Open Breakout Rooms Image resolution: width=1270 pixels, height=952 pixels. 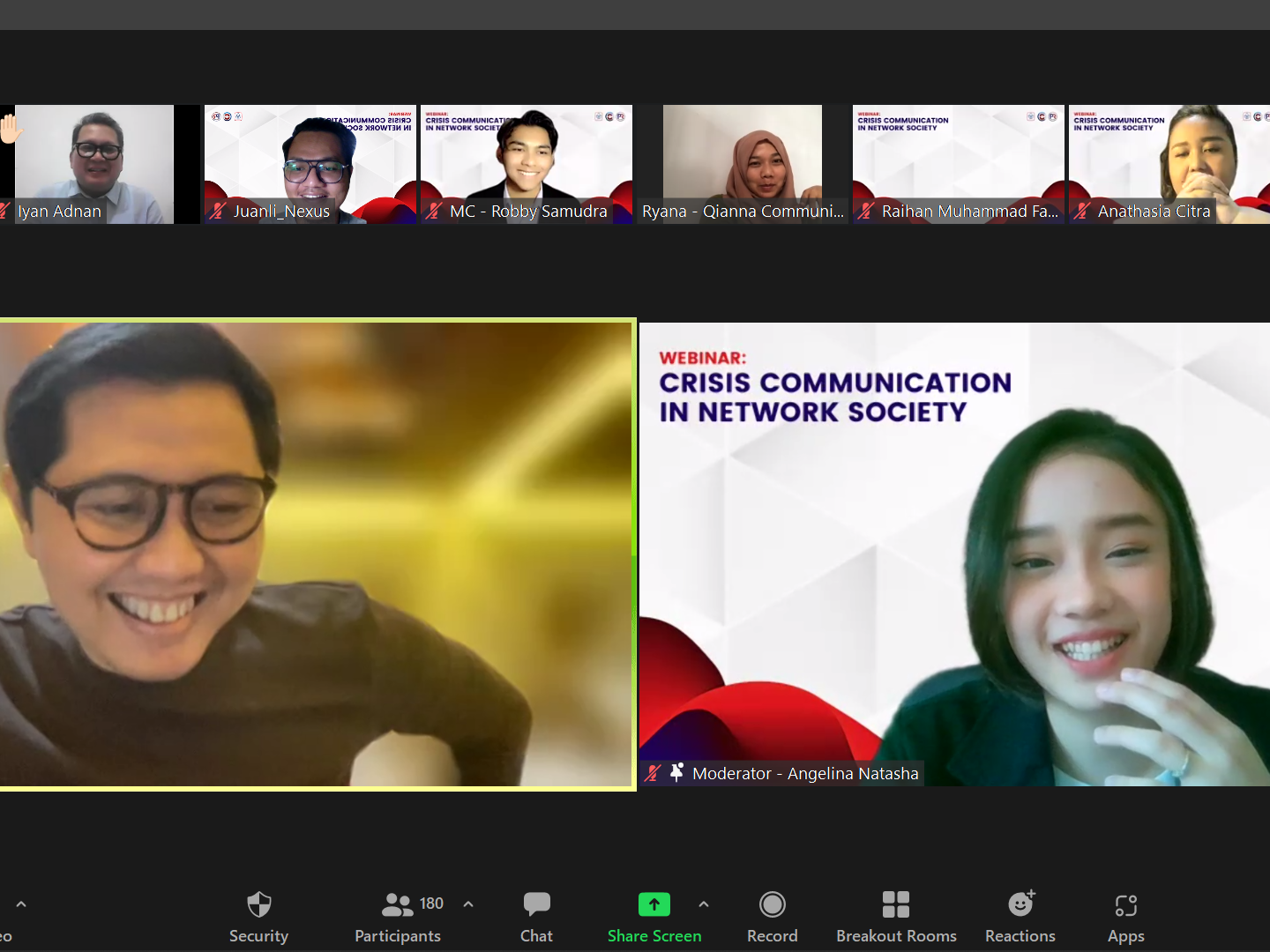click(896, 917)
